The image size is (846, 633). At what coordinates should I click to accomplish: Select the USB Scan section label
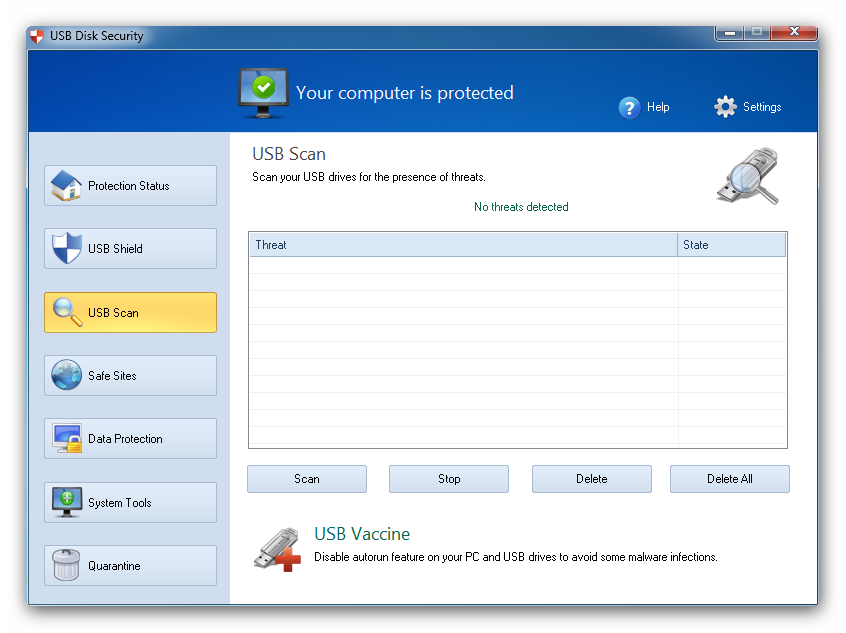(x=113, y=312)
